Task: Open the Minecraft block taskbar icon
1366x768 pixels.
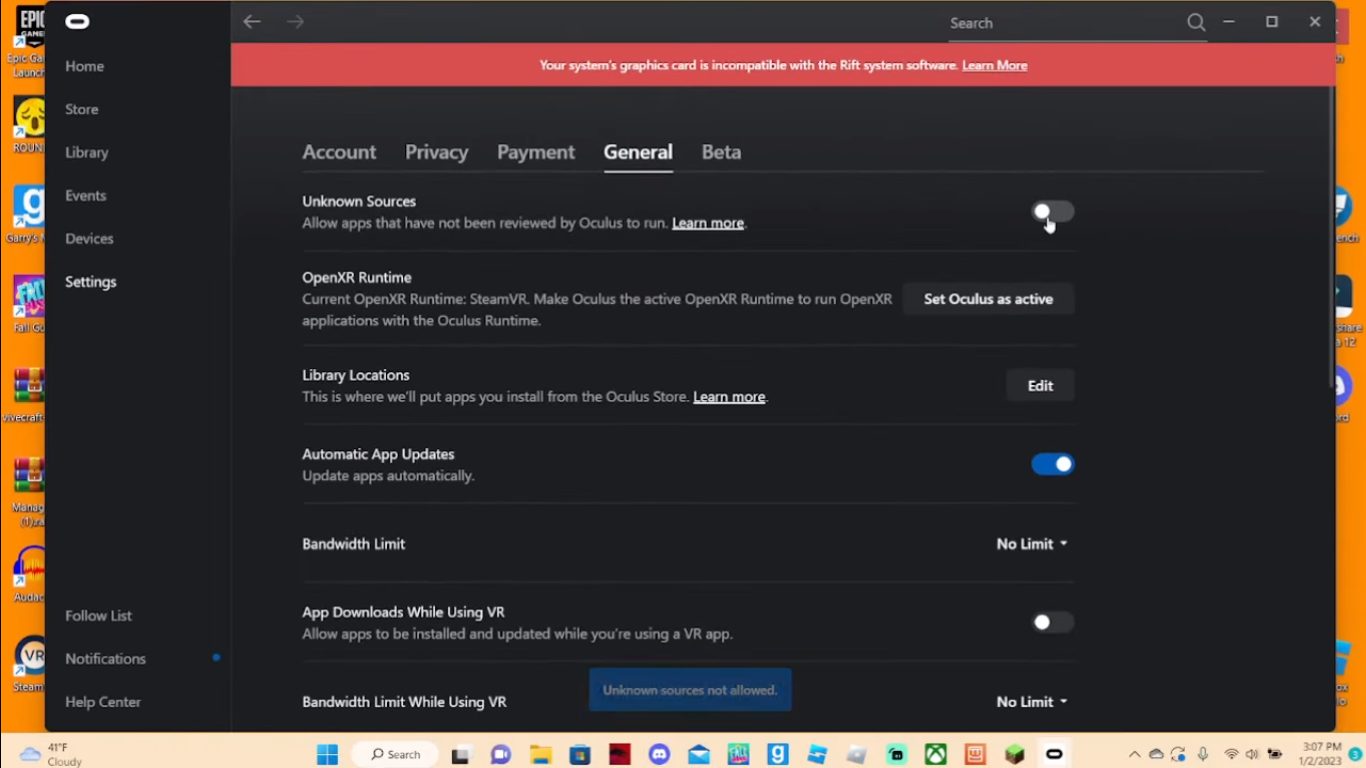Action: (1015, 754)
